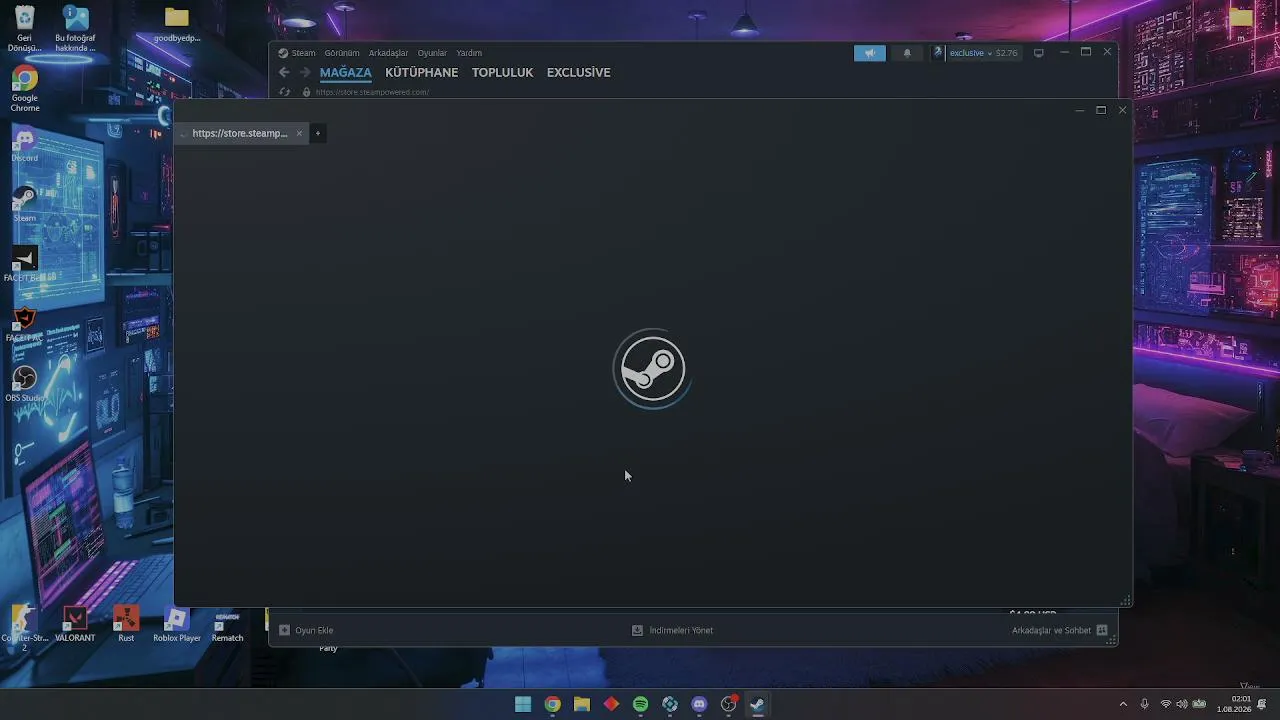Open the Oyunlar menu
1280x720 pixels.
pyautogui.click(x=432, y=53)
